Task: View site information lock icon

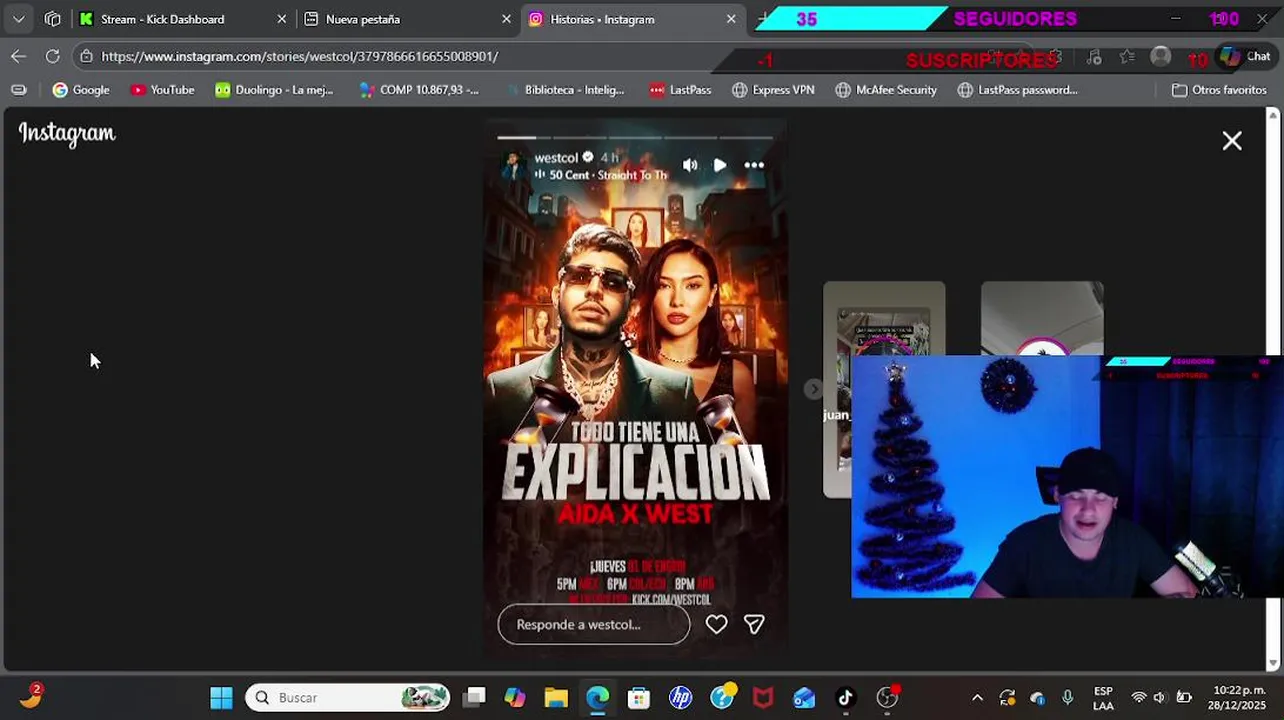Action: click(x=87, y=56)
